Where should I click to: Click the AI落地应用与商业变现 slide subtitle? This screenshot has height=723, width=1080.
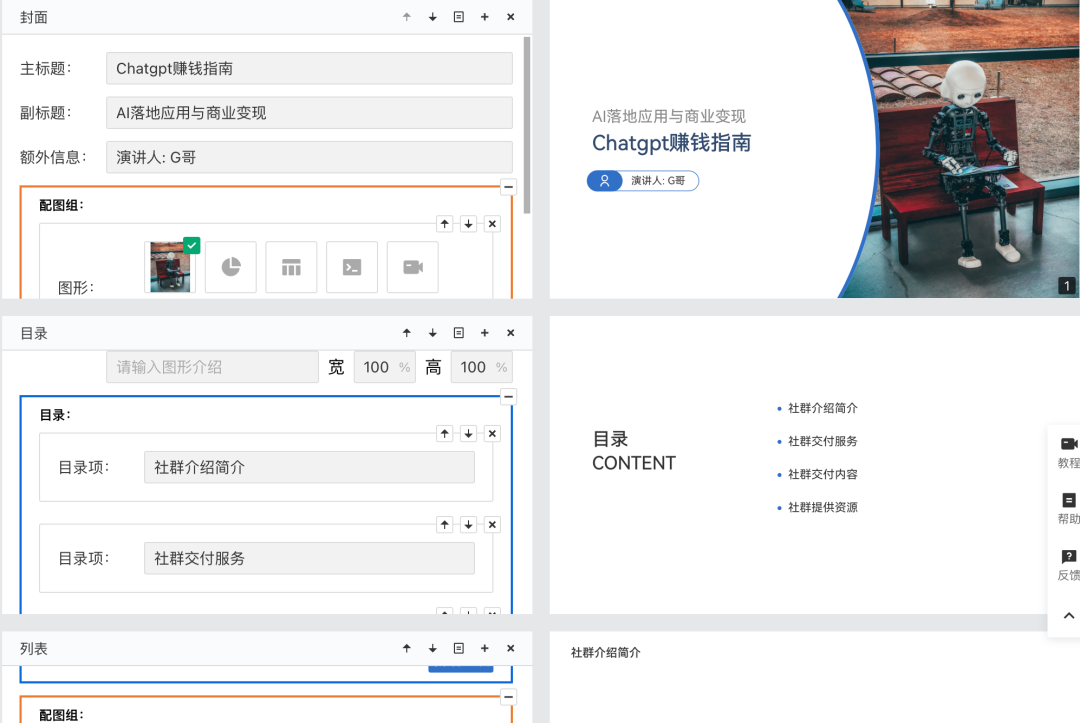669,116
